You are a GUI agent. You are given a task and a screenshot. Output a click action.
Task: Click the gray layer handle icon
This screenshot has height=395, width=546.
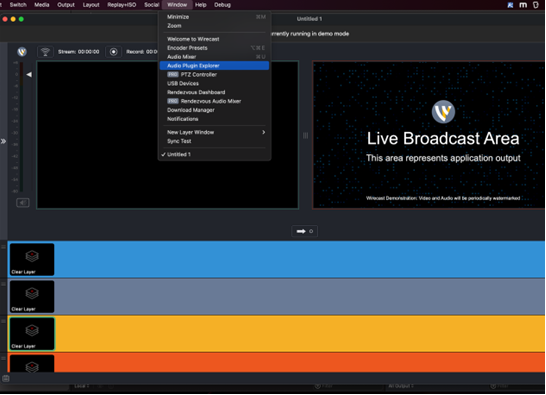click(x=3, y=284)
